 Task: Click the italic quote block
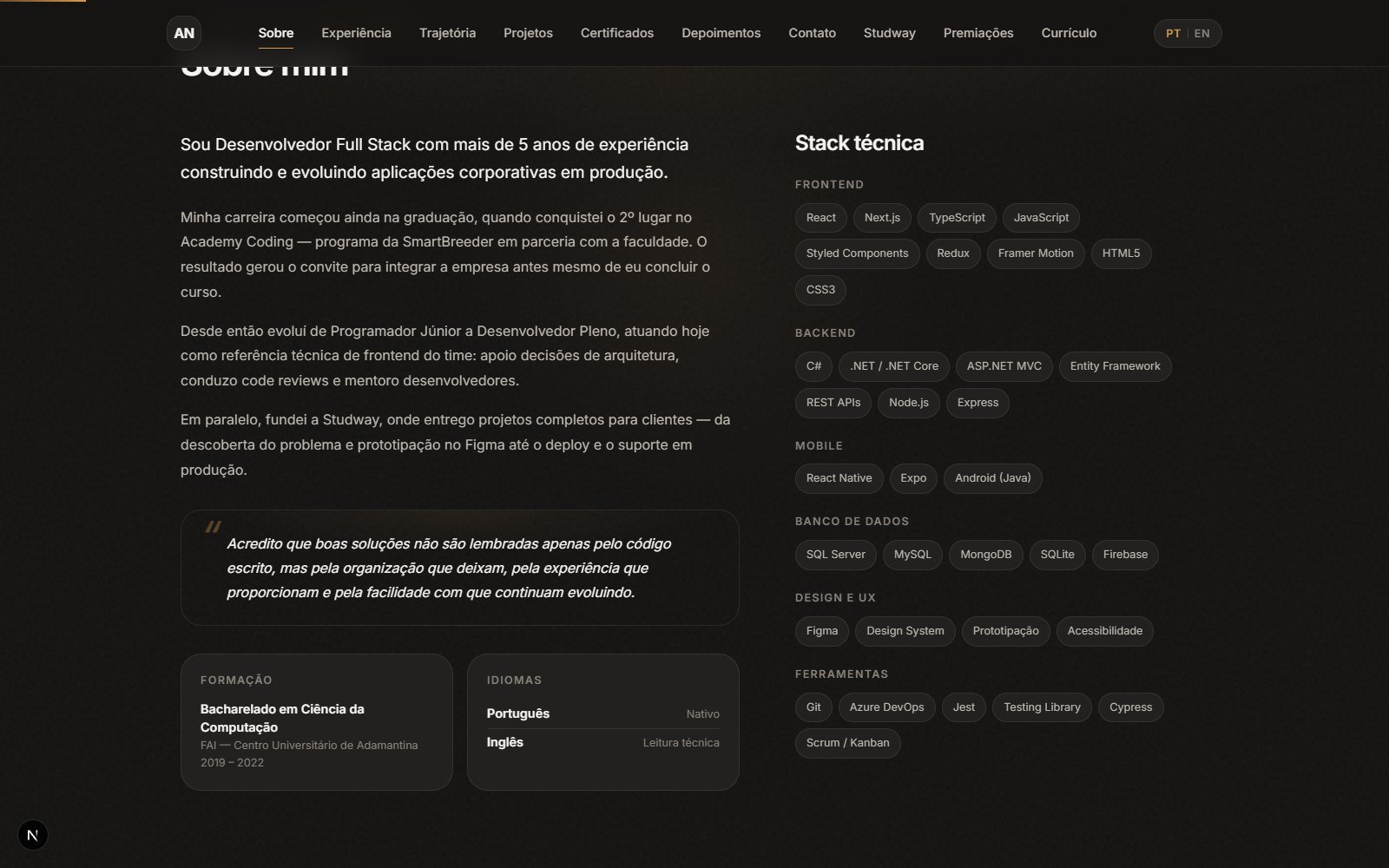(460, 568)
